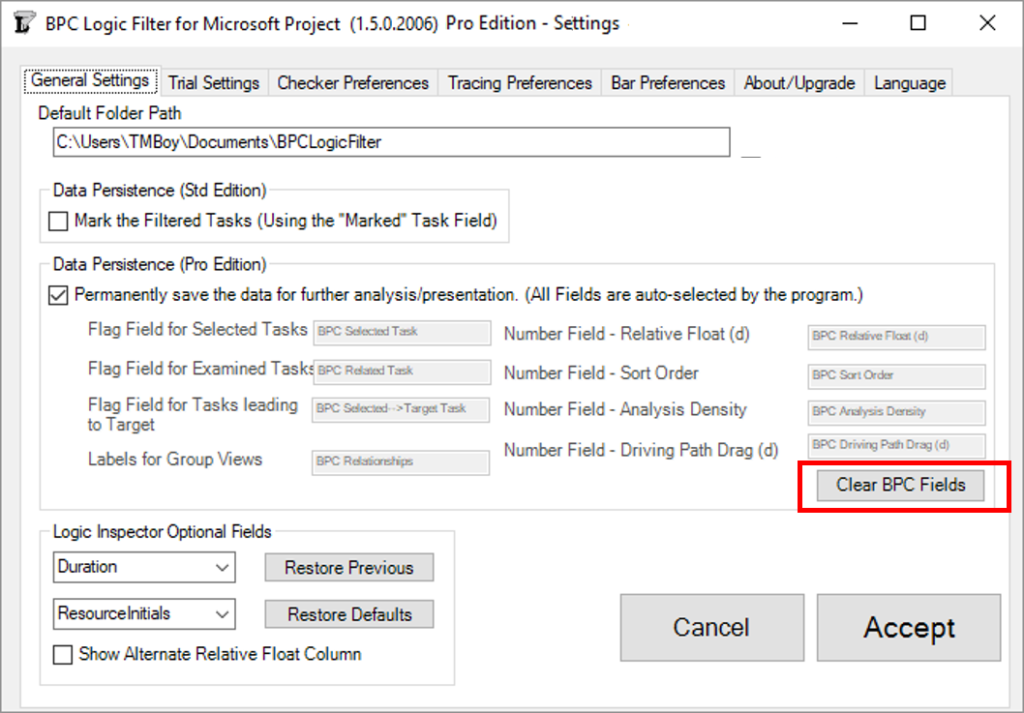Click Clear BPC Fields button
This screenshot has width=1024, height=713.
click(x=896, y=485)
